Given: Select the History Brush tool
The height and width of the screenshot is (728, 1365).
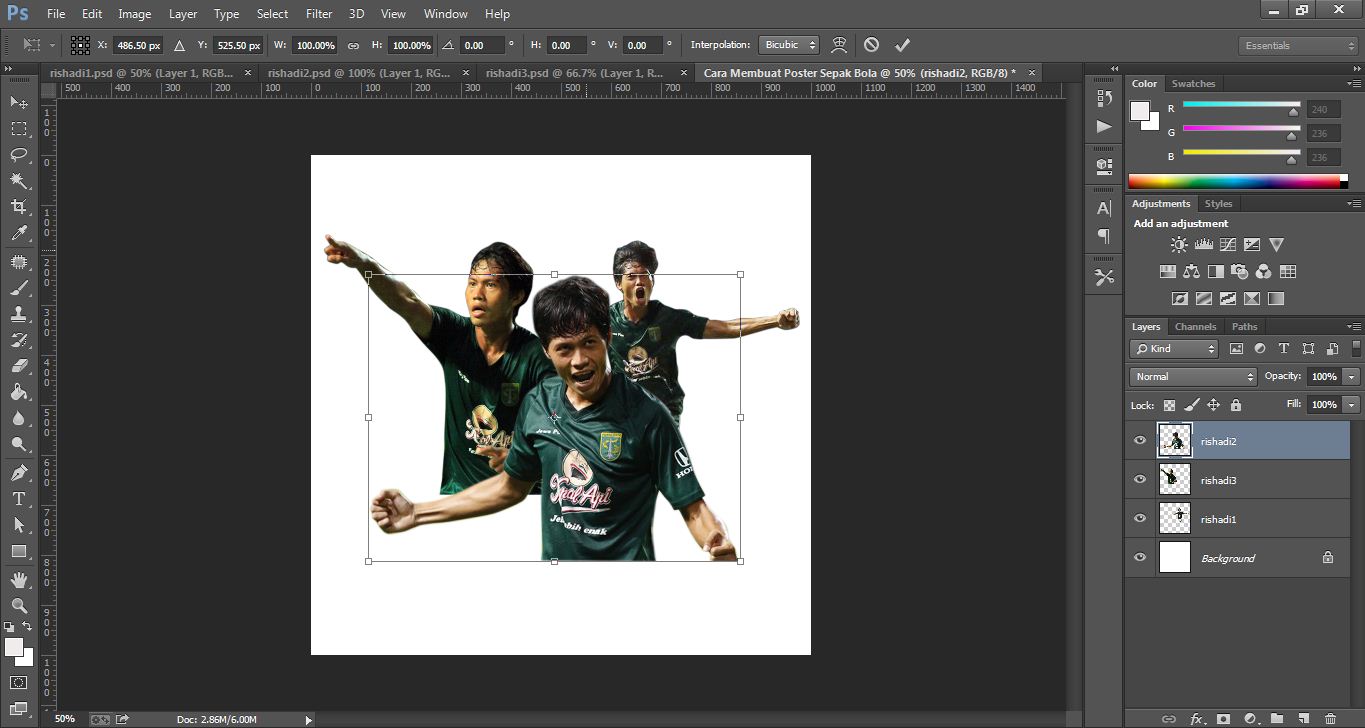Looking at the screenshot, I should 19,340.
